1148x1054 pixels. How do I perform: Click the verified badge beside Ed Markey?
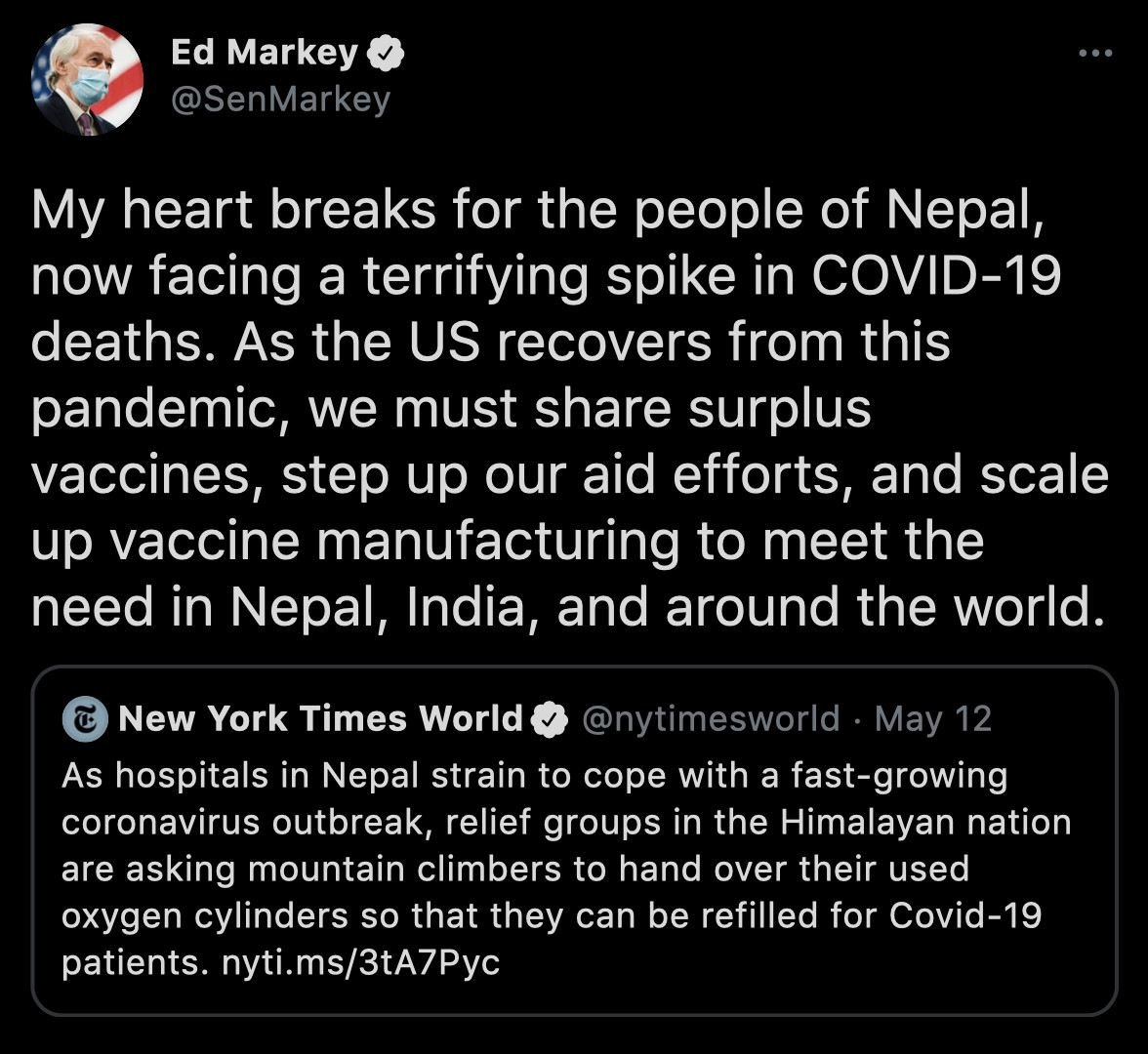click(x=386, y=54)
